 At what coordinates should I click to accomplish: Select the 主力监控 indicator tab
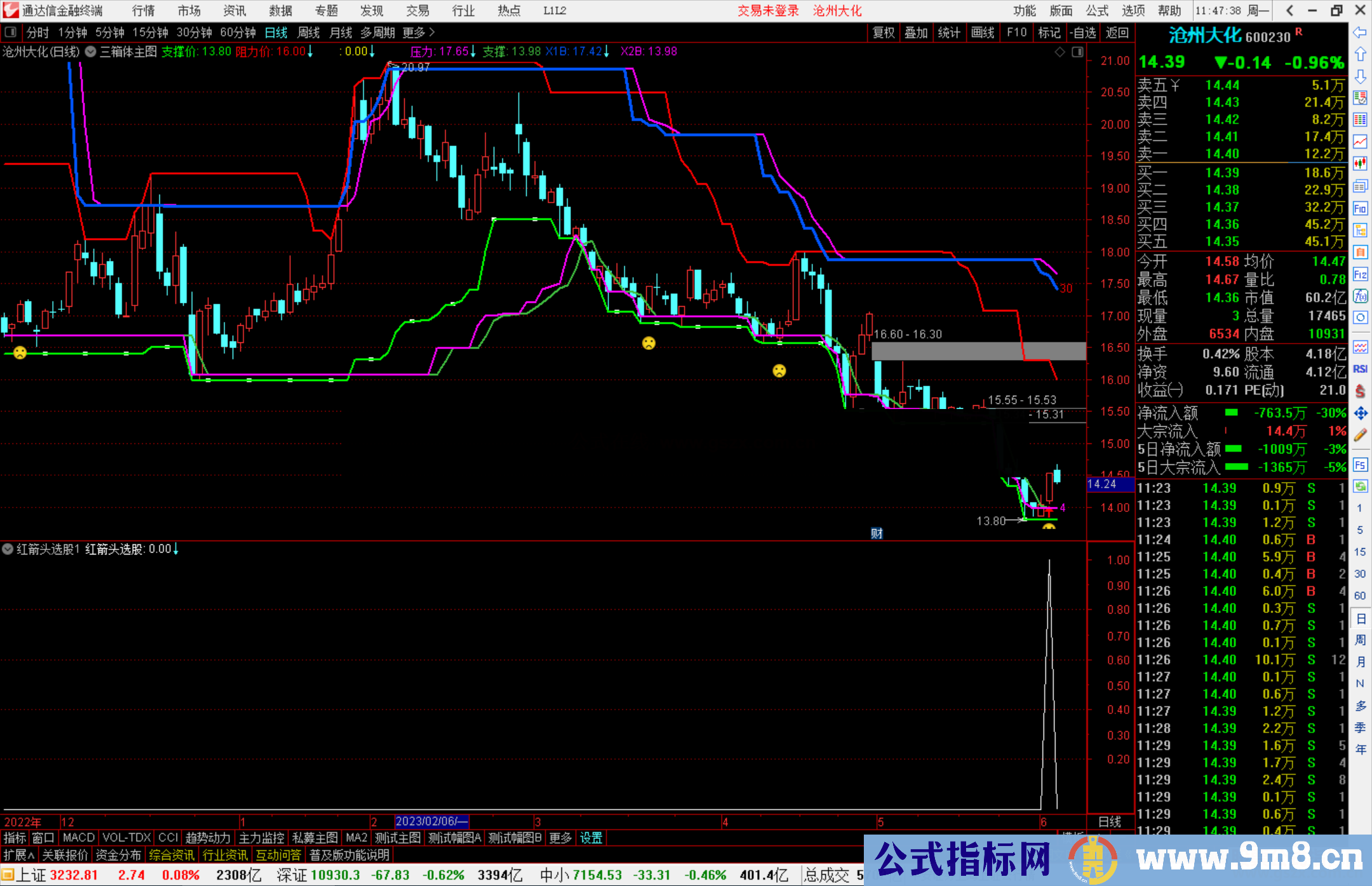[262, 838]
